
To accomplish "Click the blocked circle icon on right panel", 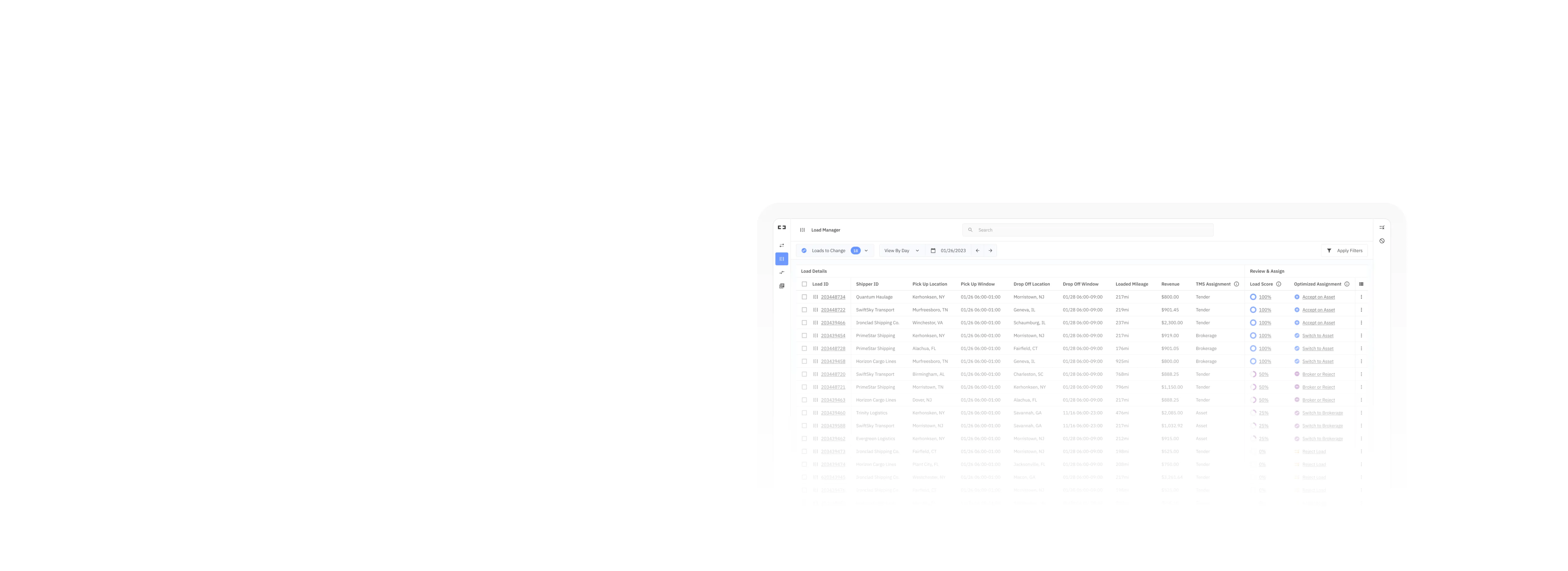I will tap(1382, 240).
